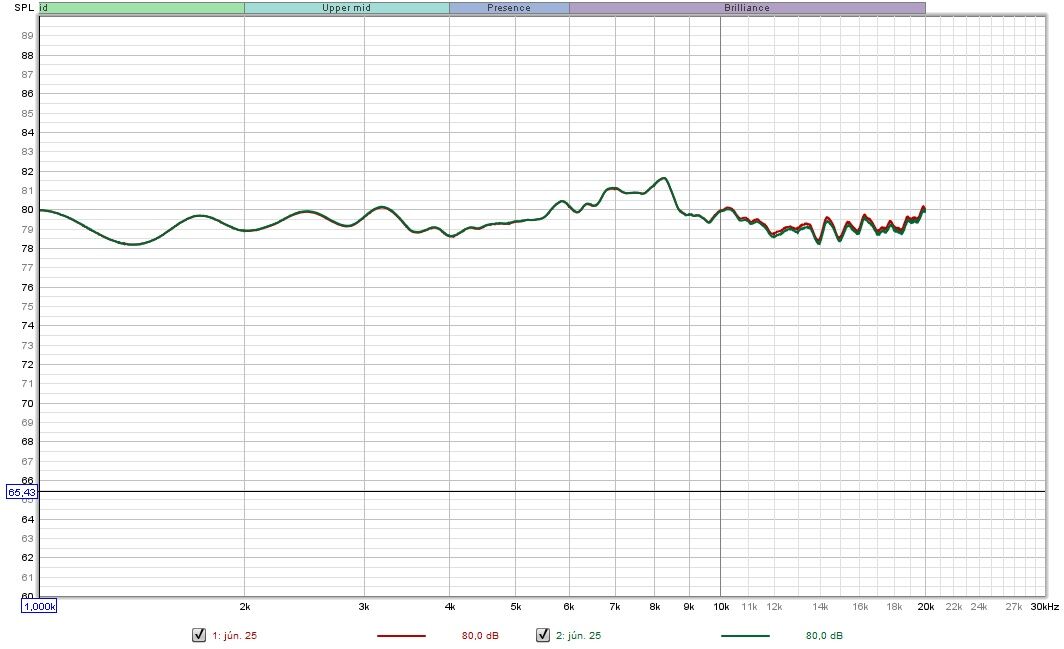Viewport: 1064px width, 649px height.
Task: Click the '2: jún. 25' legend label
Action: point(579,636)
